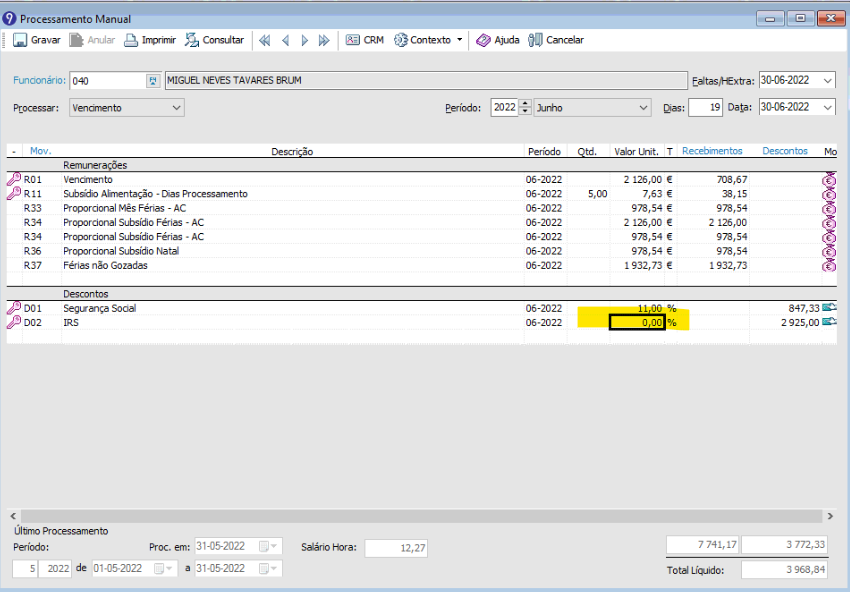Click the Gravar save icon
Image resolution: width=850 pixels, height=592 pixels.
tap(20, 40)
